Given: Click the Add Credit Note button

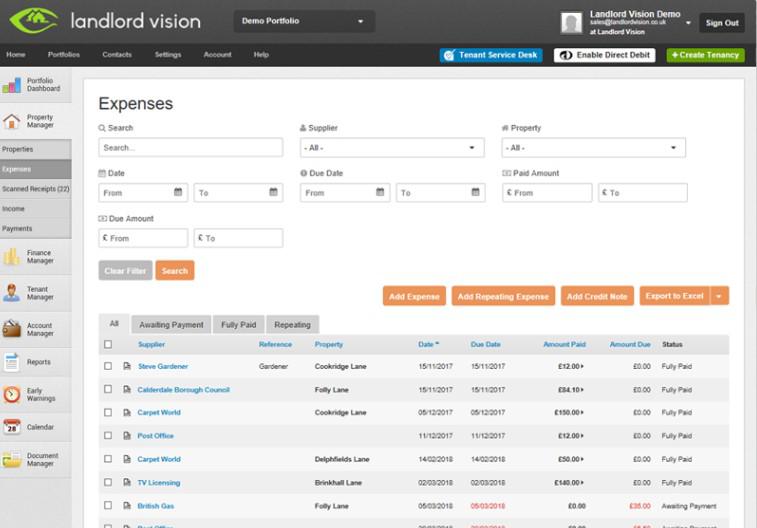Looking at the screenshot, I should [597, 296].
